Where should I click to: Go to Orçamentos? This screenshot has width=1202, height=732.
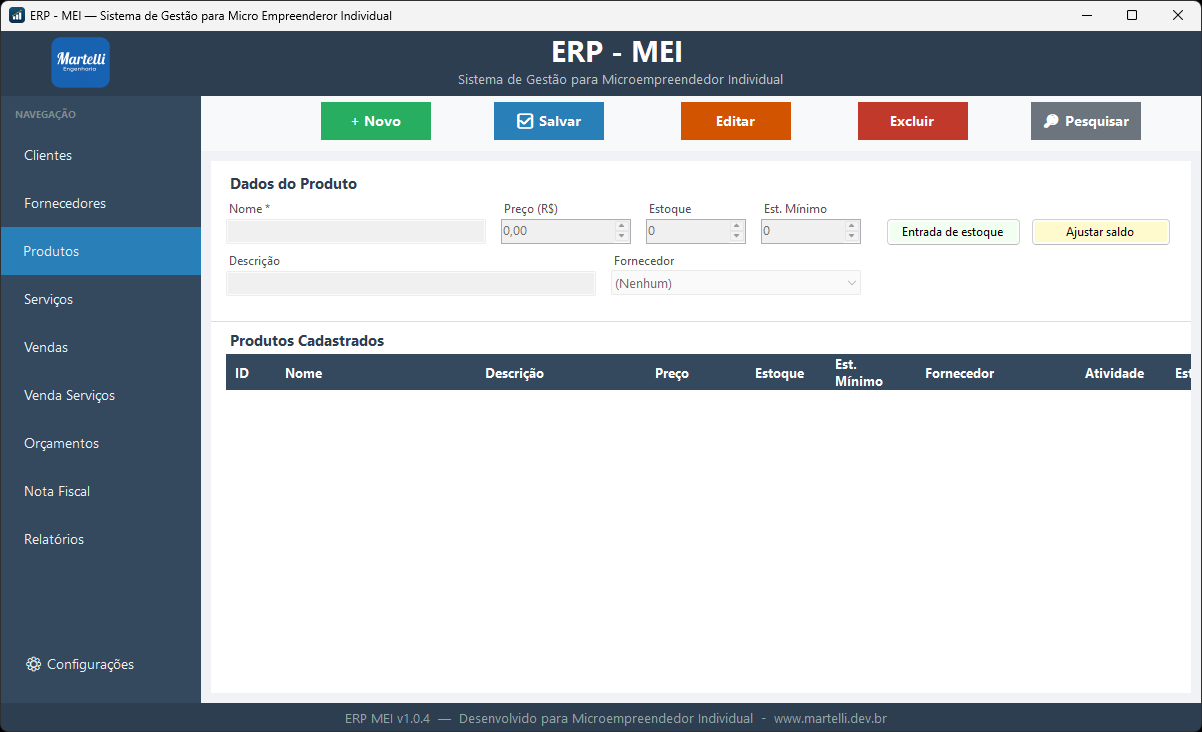(x=101, y=443)
